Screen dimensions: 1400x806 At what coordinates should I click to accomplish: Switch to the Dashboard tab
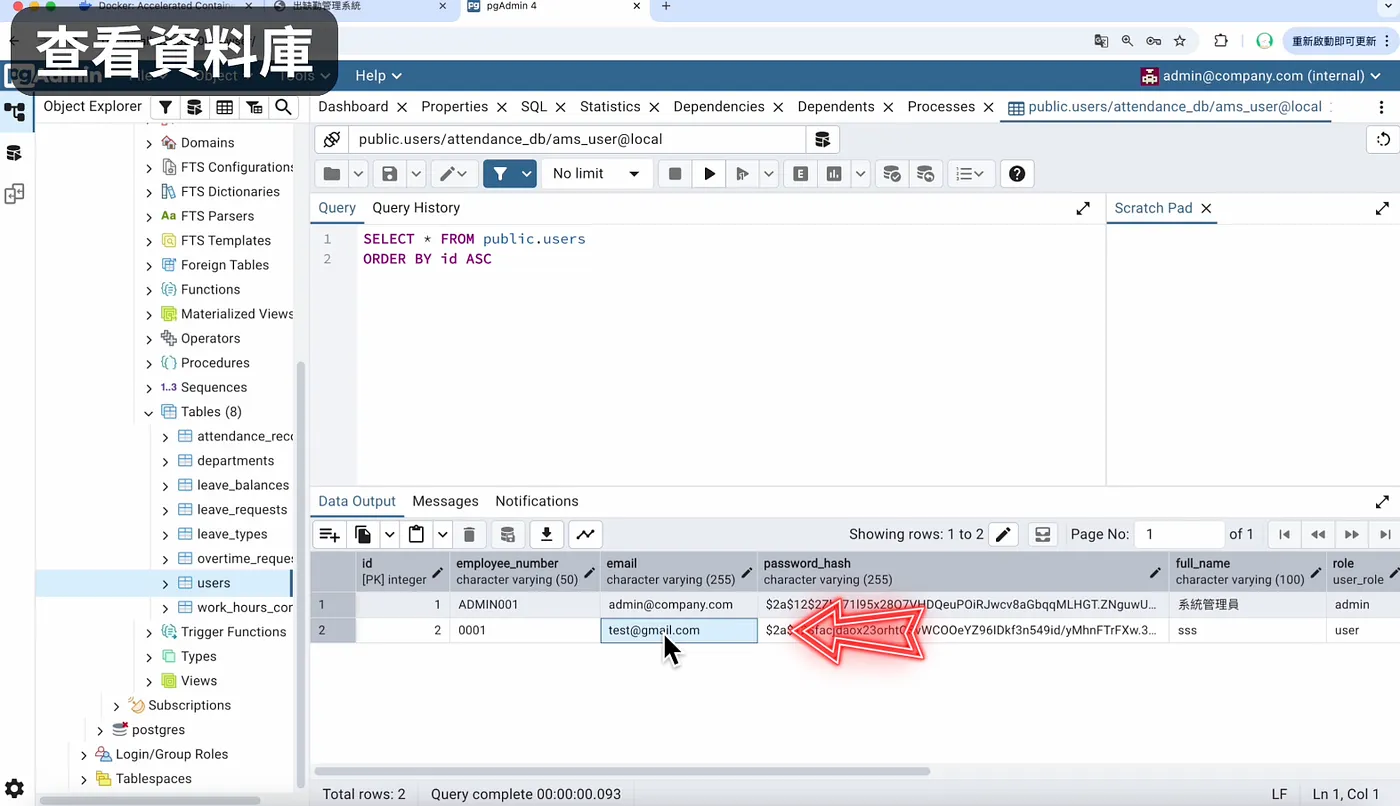353,107
